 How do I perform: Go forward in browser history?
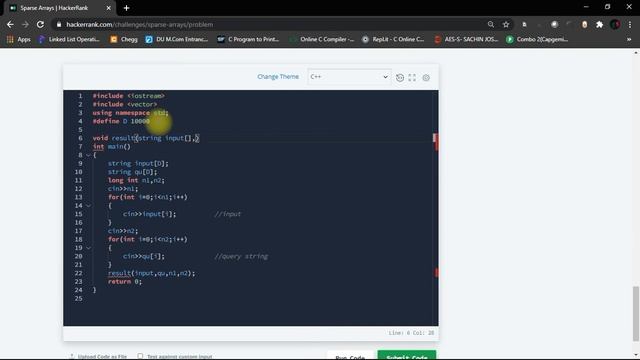pyautogui.click(x=25, y=24)
